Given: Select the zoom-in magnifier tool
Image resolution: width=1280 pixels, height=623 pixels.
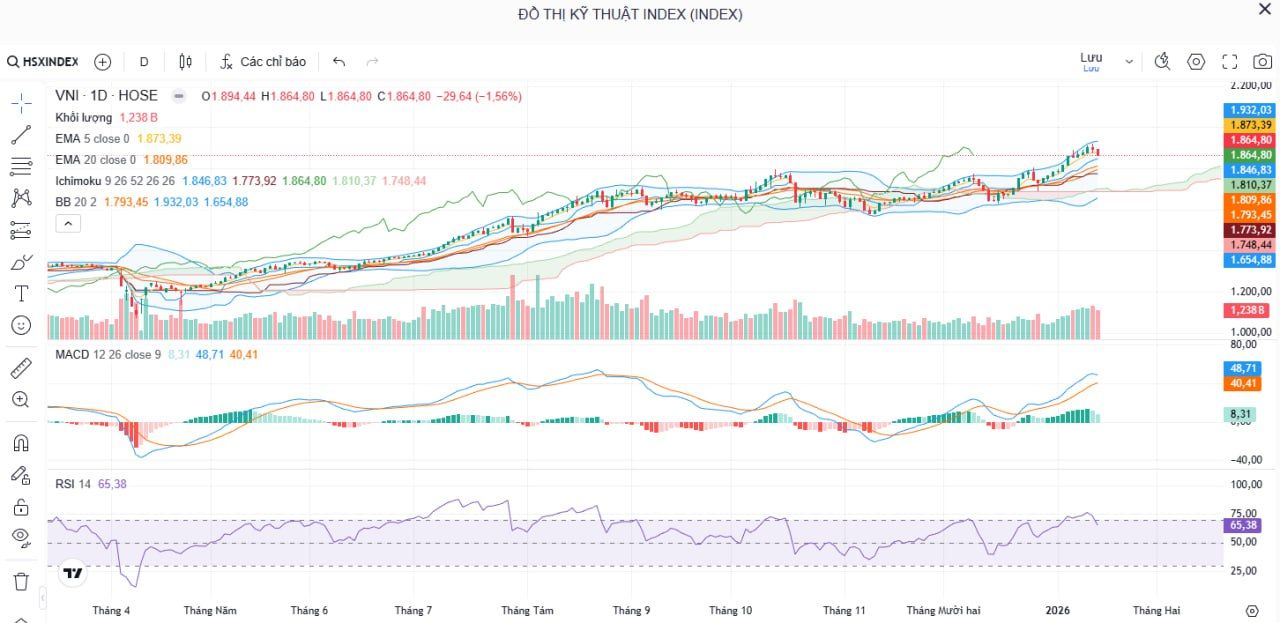Looking at the screenshot, I should tap(20, 400).
